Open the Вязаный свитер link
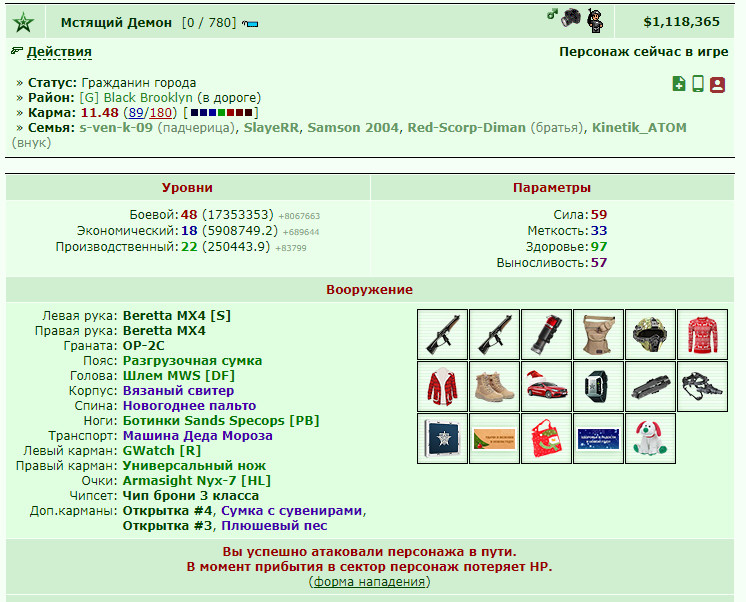This screenshot has height=602, width=746. click(178, 391)
